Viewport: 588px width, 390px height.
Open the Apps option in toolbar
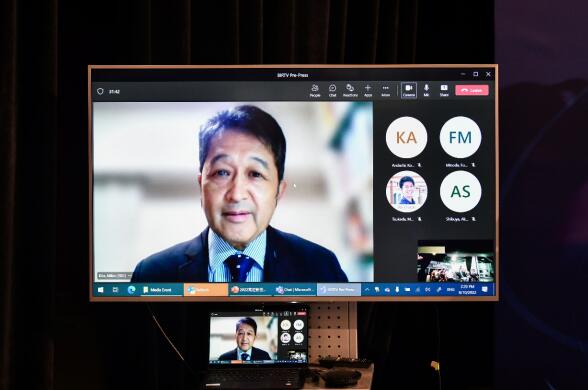pos(368,90)
